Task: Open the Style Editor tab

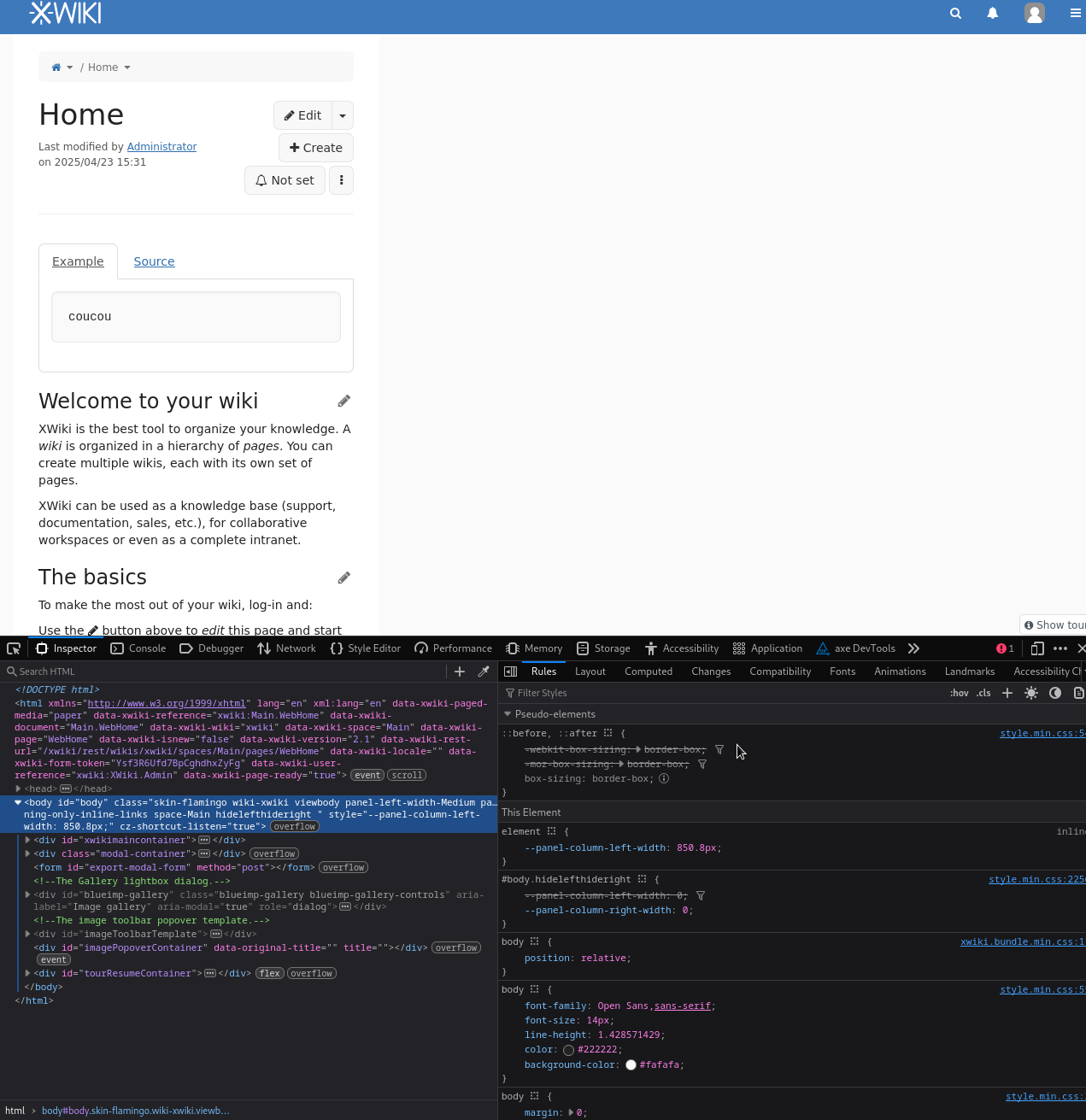Action: tap(365, 648)
